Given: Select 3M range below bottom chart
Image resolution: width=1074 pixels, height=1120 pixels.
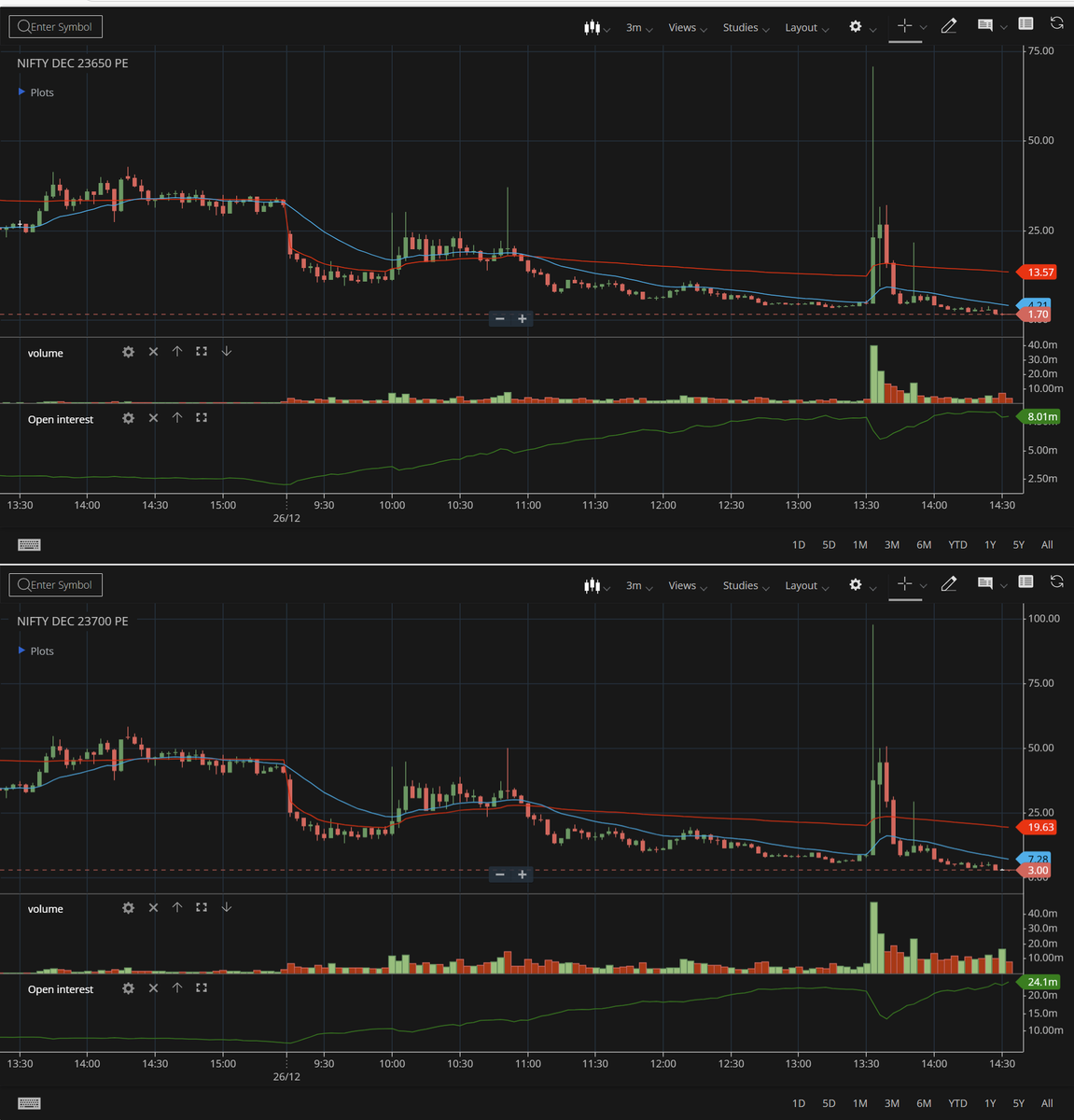Looking at the screenshot, I should click(892, 1103).
